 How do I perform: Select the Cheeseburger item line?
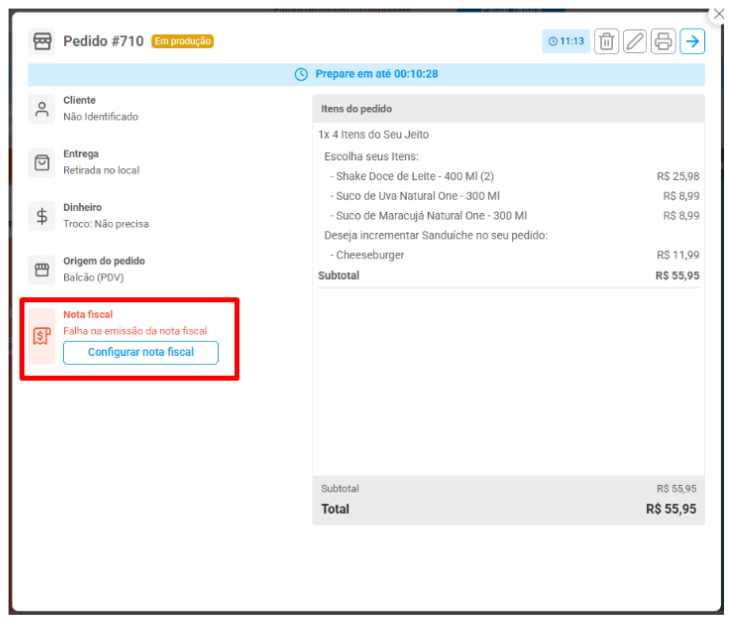tap(370, 255)
